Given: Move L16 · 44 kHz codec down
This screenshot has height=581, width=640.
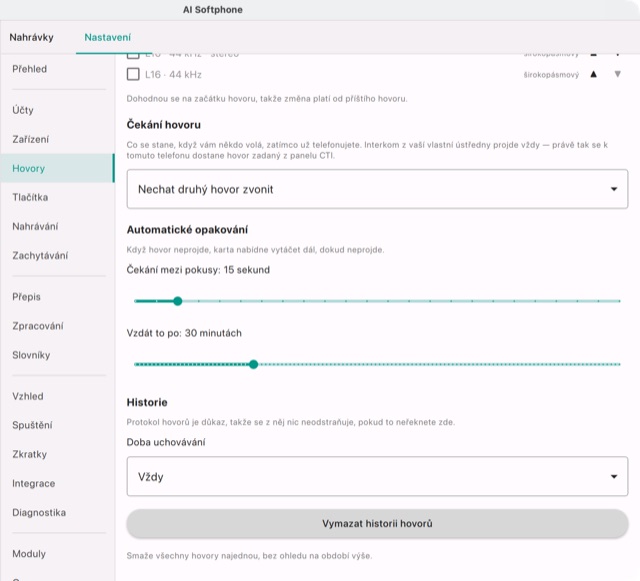Looking at the screenshot, I should [x=618, y=74].
